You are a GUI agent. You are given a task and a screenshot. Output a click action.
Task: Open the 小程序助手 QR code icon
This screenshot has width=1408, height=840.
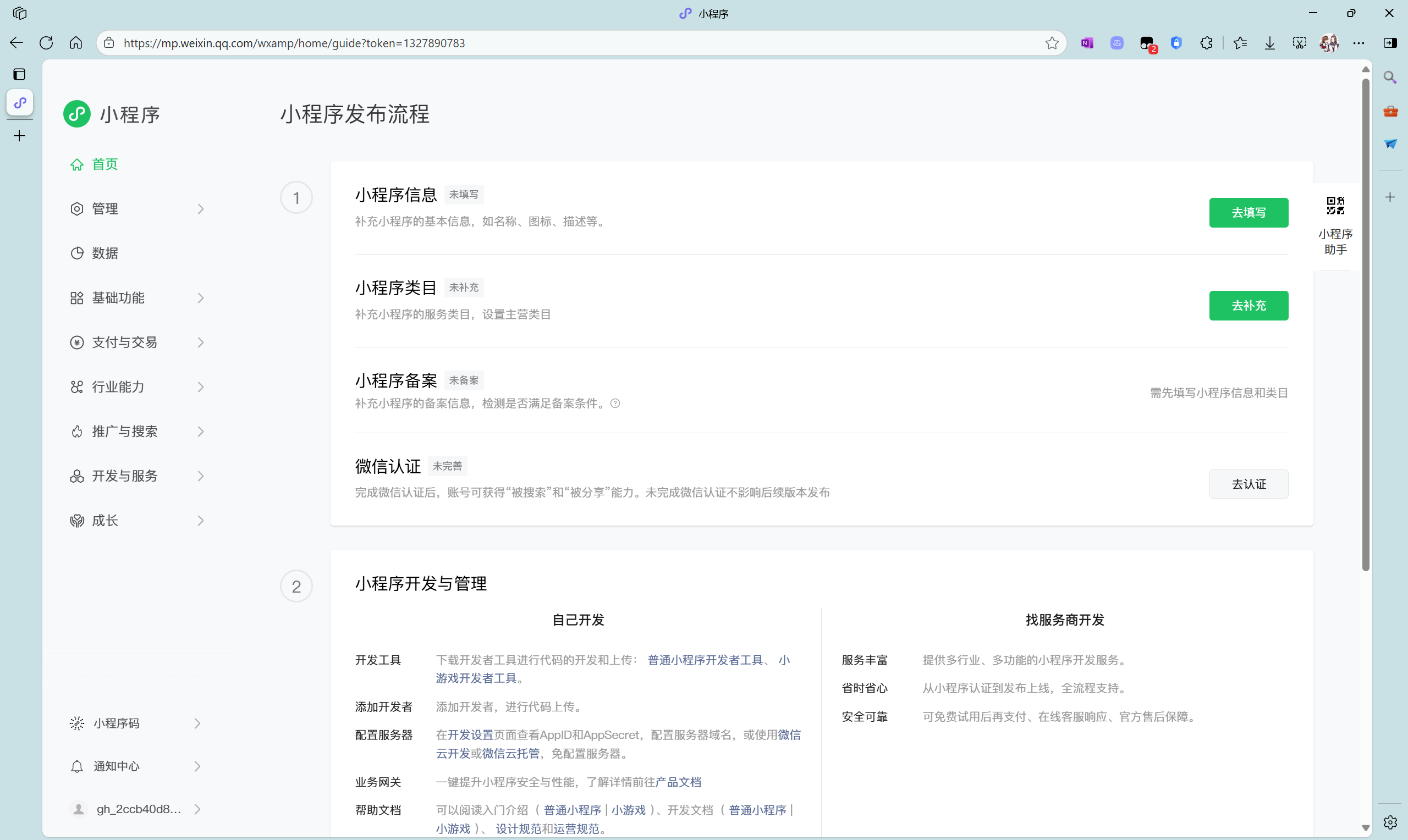pos(1335,206)
